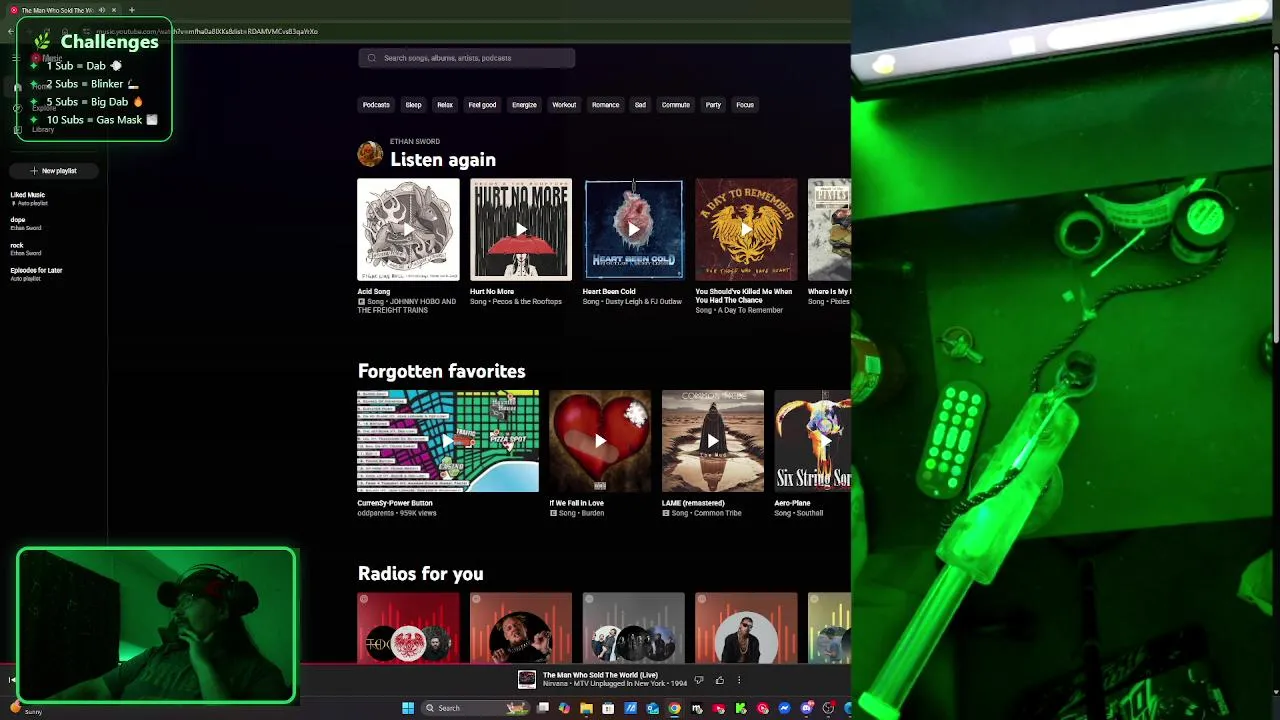This screenshot has height=720, width=1280.
Task: Mute the tab using its speaker icon
Action: pos(101,10)
